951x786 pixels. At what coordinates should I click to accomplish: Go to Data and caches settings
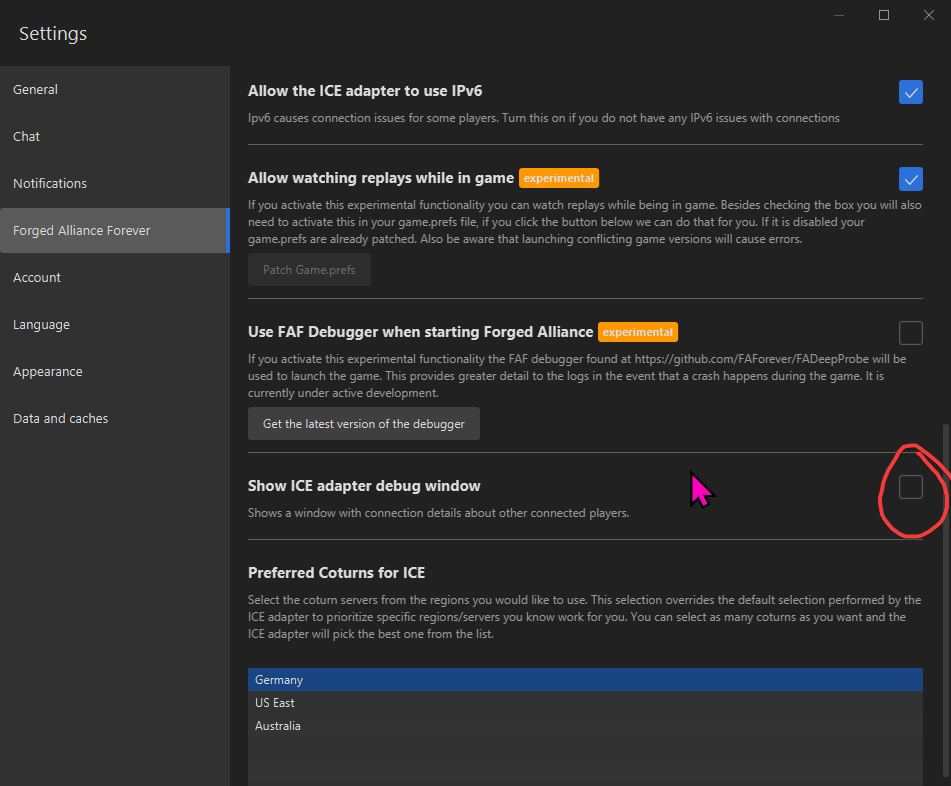tap(115, 418)
